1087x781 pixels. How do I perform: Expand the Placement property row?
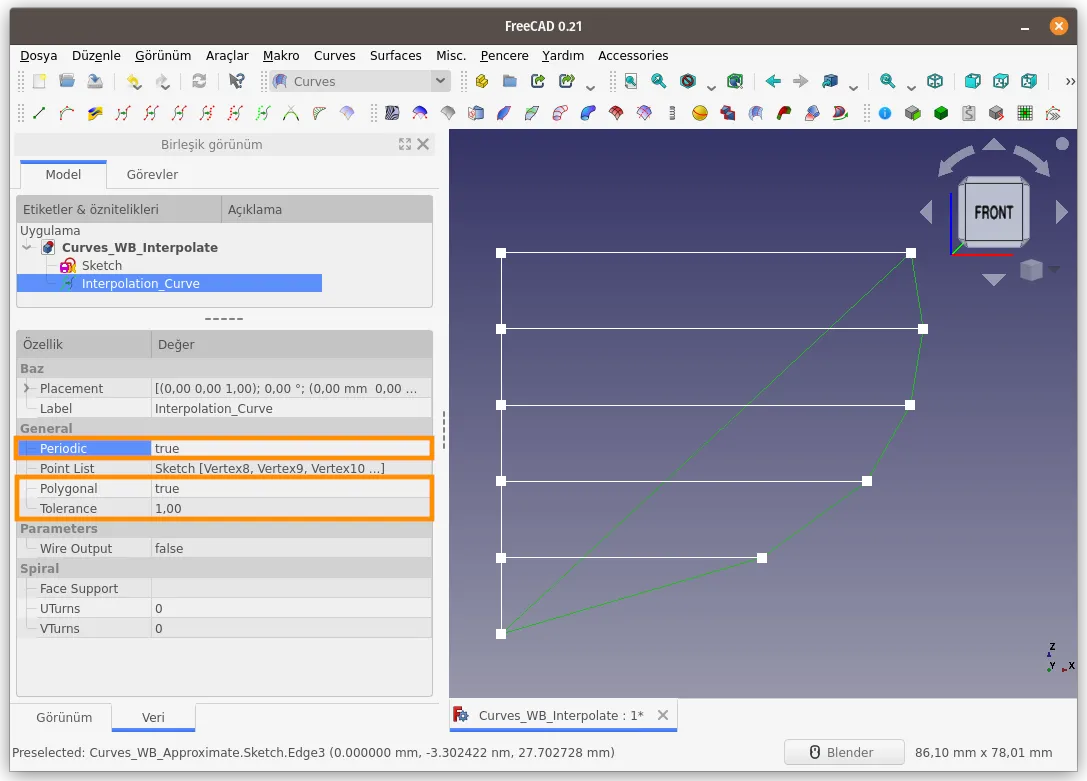pyautogui.click(x=27, y=388)
